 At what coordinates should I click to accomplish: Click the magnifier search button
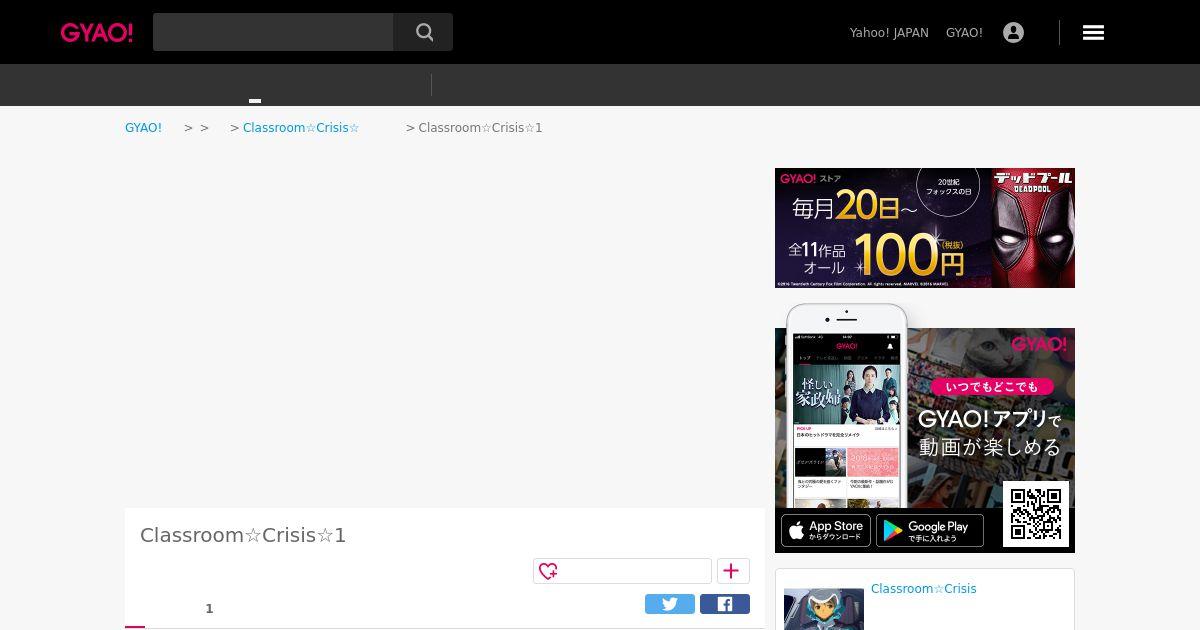click(x=424, y=32)
